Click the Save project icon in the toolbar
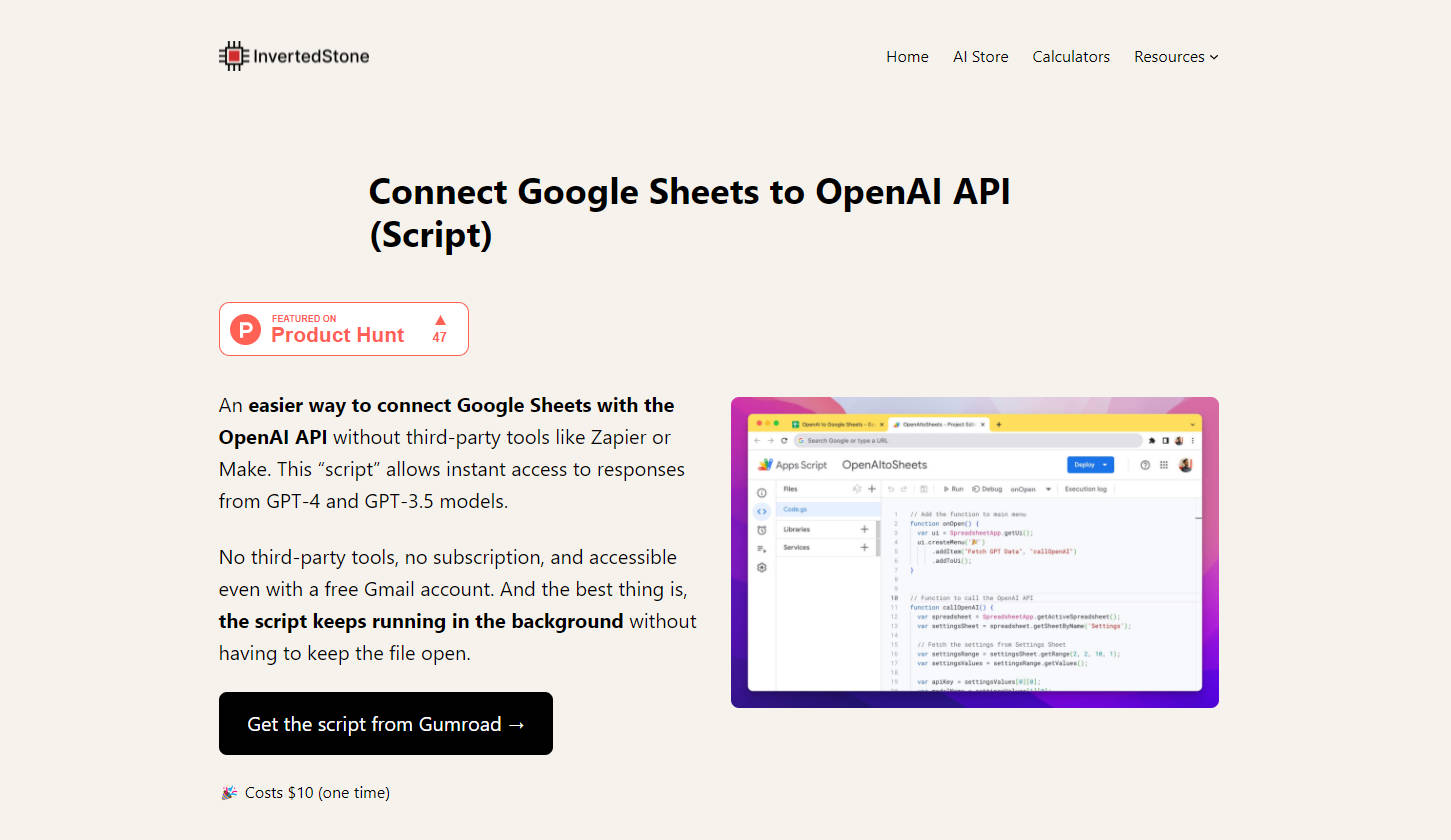 point(924,488)
